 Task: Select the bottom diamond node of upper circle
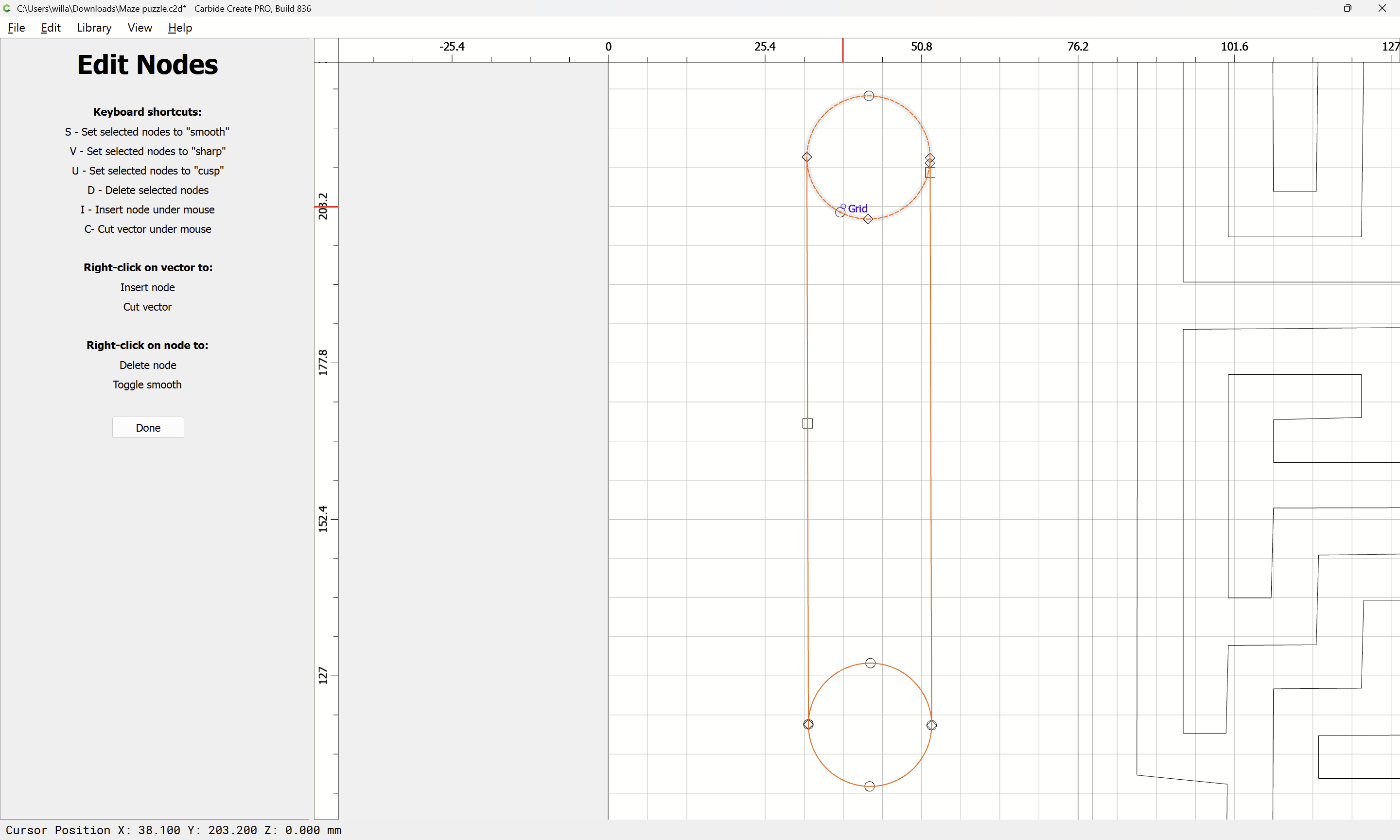[x=868, y=219]
